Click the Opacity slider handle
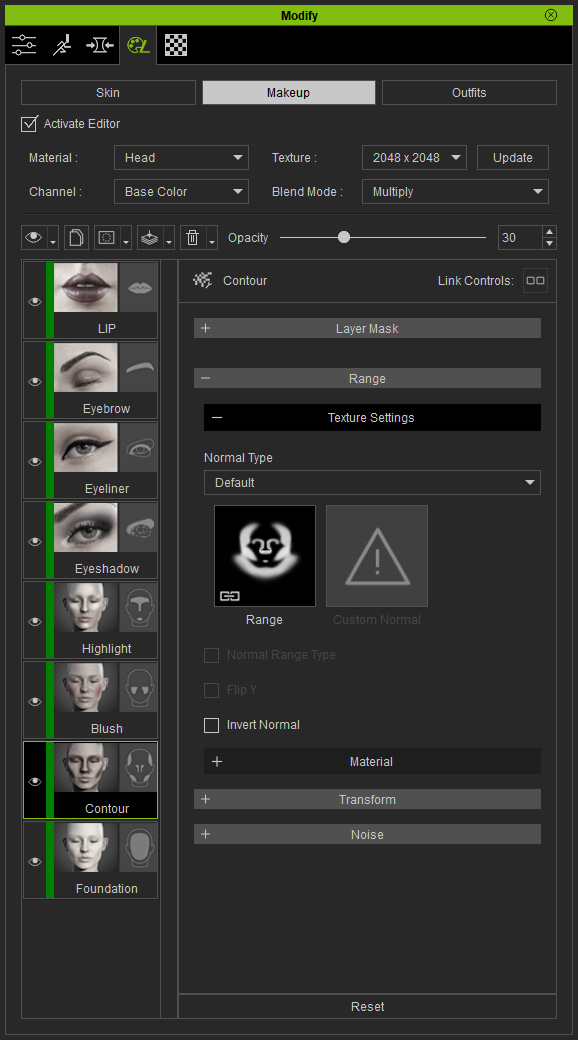The height and width of the screenshot is (1040, 578). tap(344, 237)
